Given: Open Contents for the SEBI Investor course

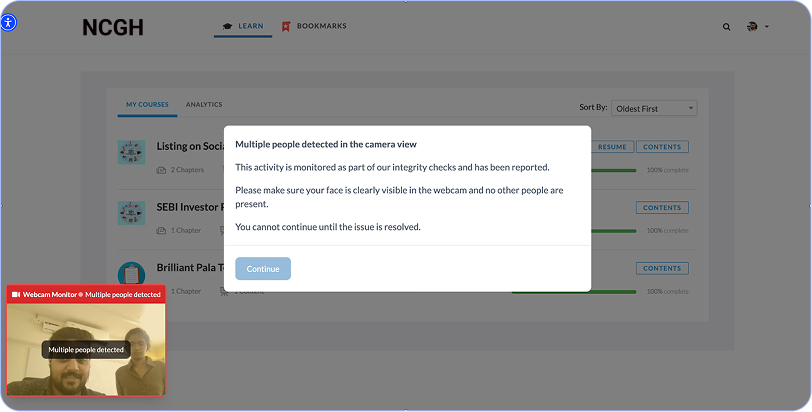Looking at the screenshot, I should [662, 208].
